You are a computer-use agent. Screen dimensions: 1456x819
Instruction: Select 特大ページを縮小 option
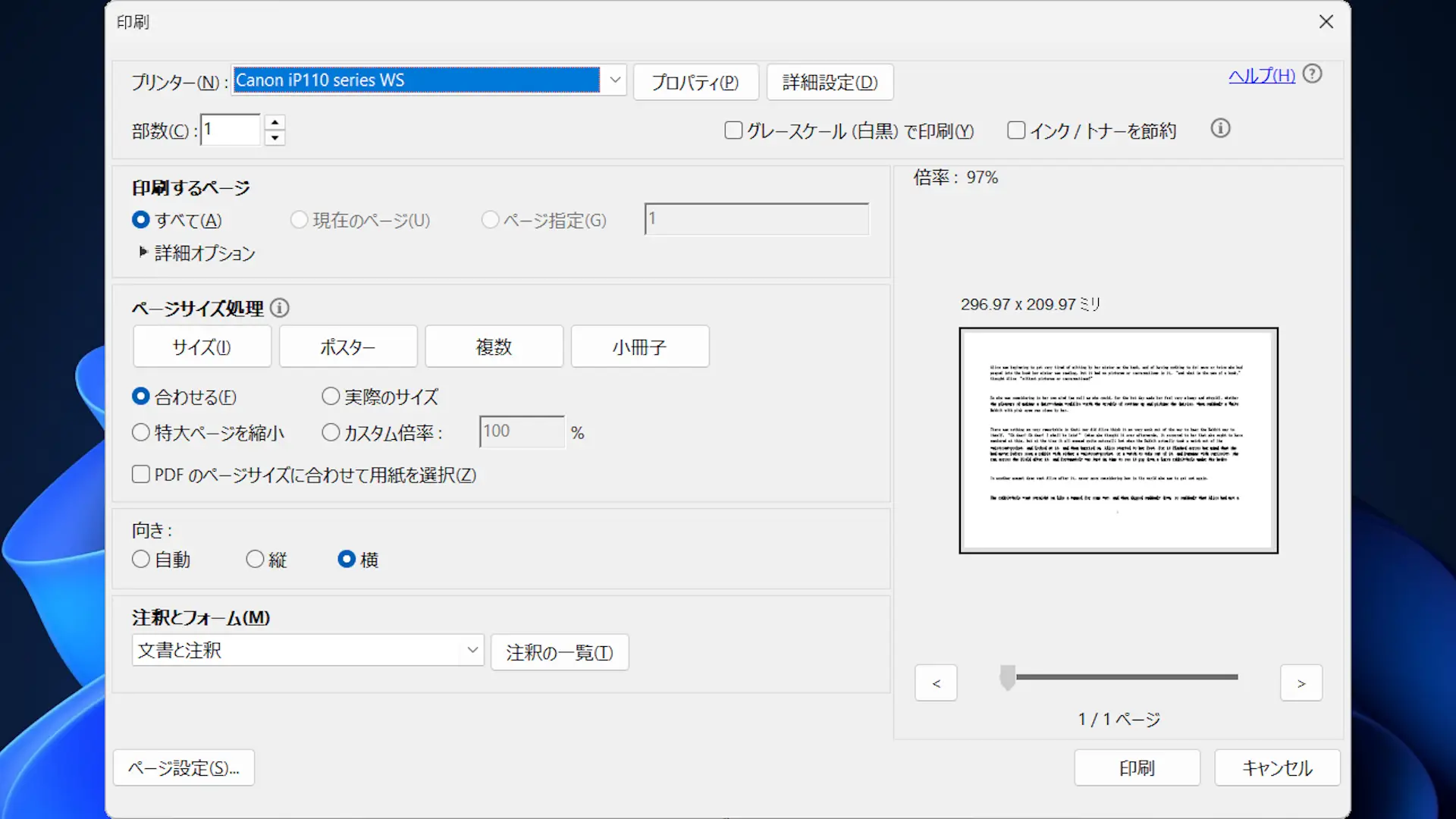coord(141,432)
